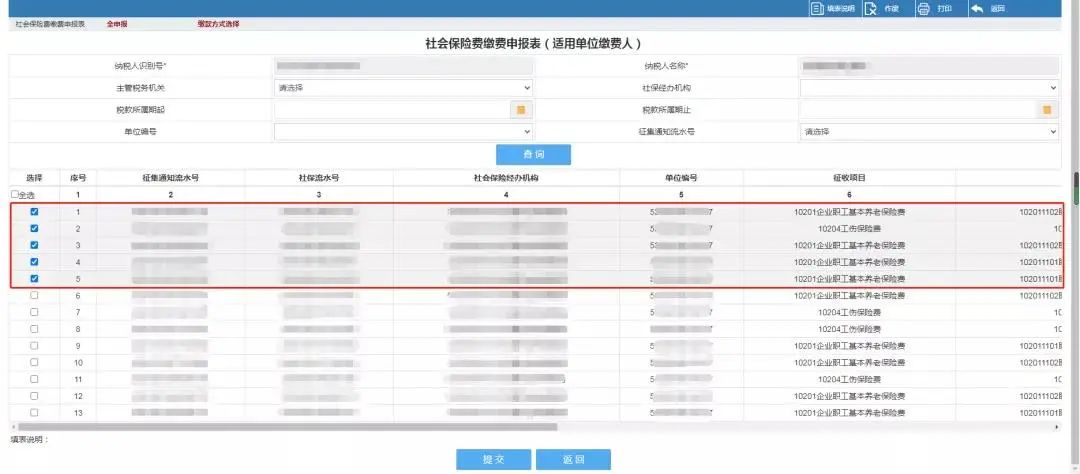Click the 作废 void icon

[870, 8]
